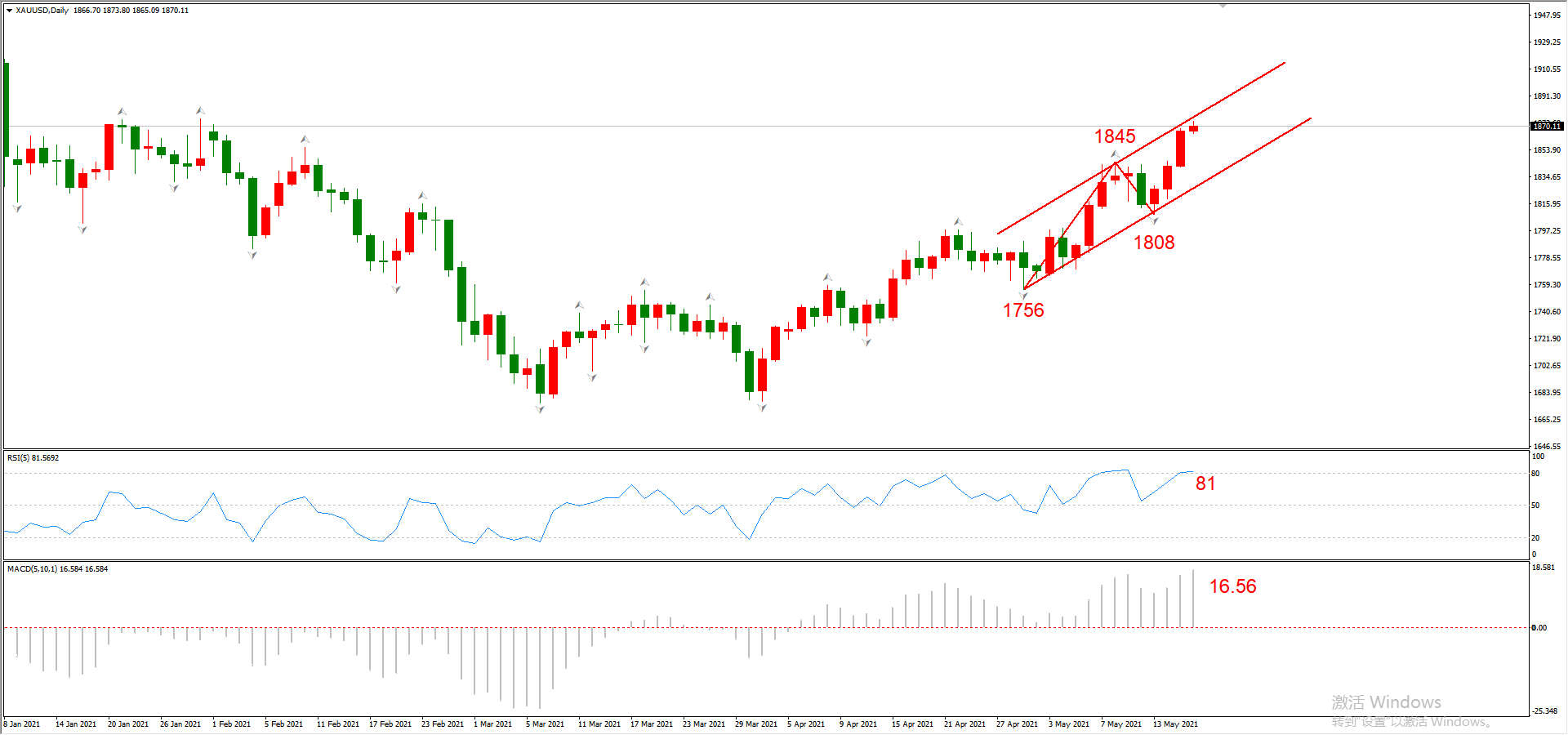The height and width of the screenshot is (735, 1568).
Task: Click the RSI scale value 100
Action: [1538, 457]
